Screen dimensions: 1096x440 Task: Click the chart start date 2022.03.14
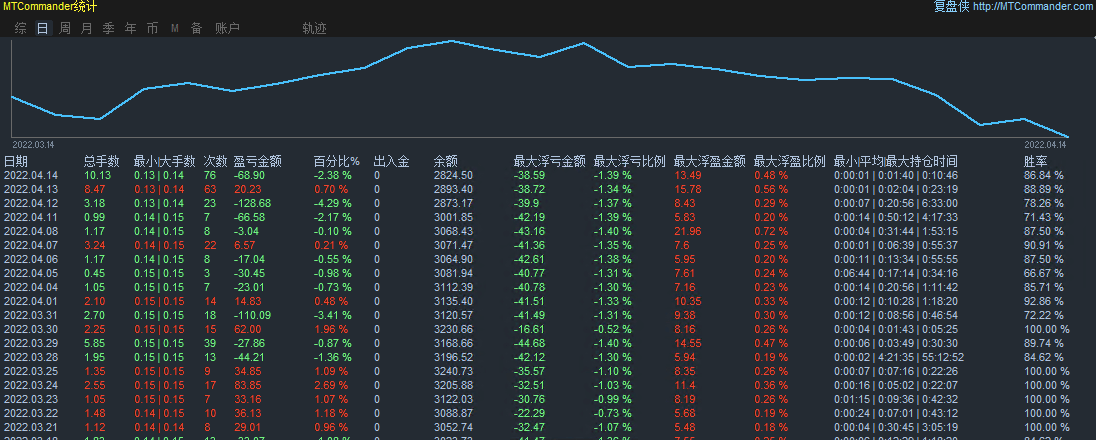tap(33, 144)
